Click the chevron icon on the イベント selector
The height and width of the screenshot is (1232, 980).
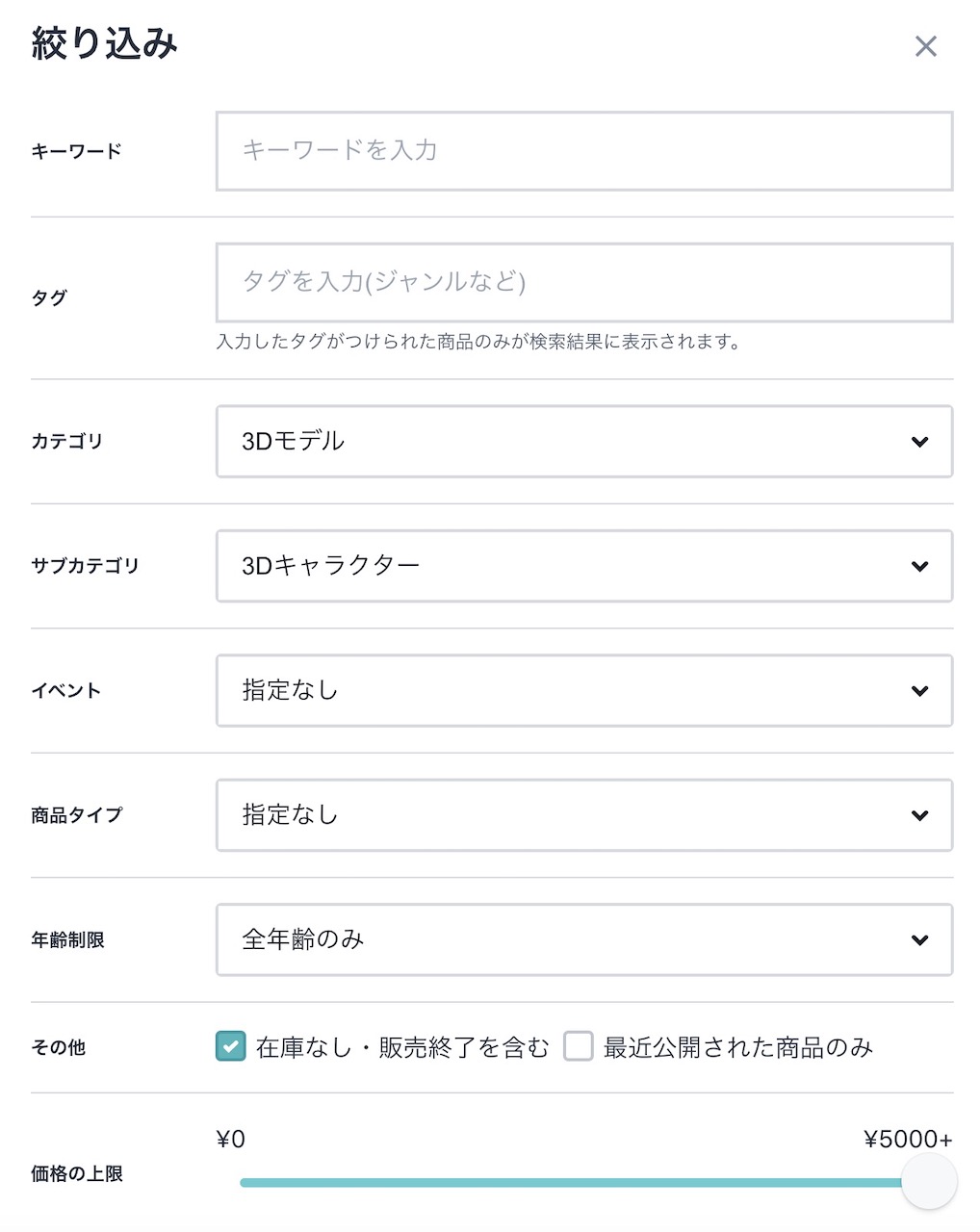[919, 690]
